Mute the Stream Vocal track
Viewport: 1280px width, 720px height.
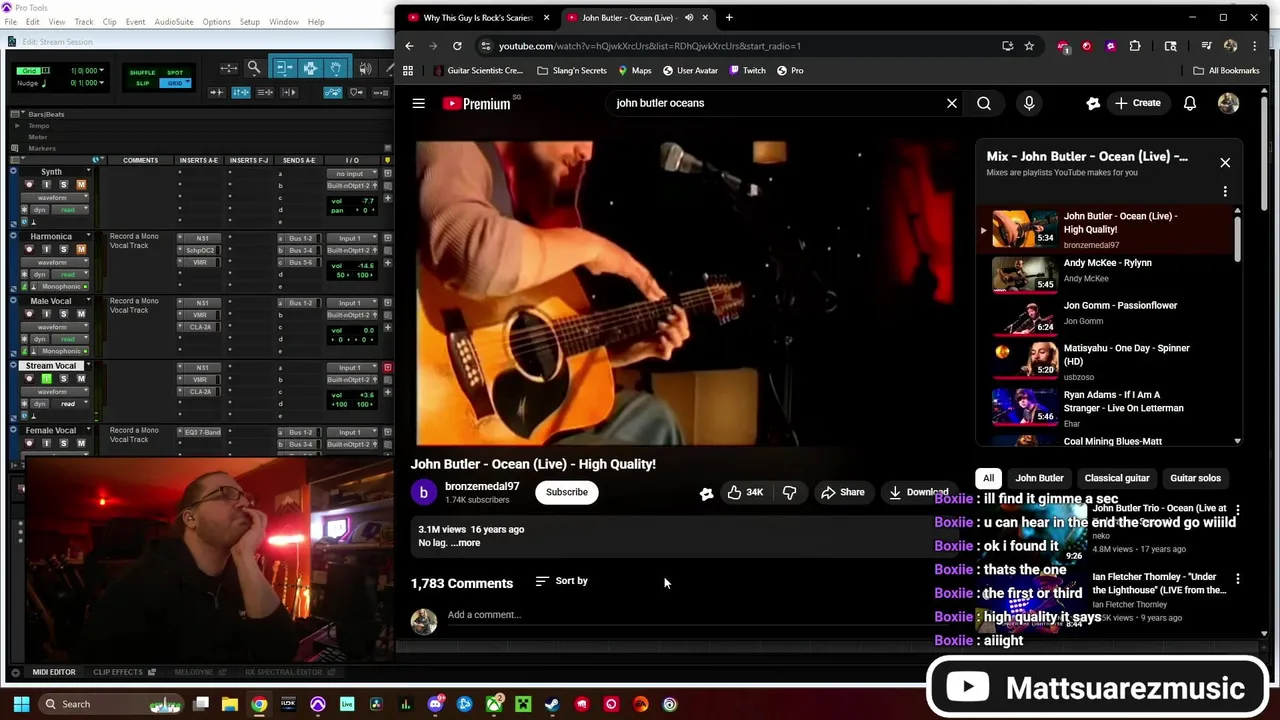click(x=81, y=379)
